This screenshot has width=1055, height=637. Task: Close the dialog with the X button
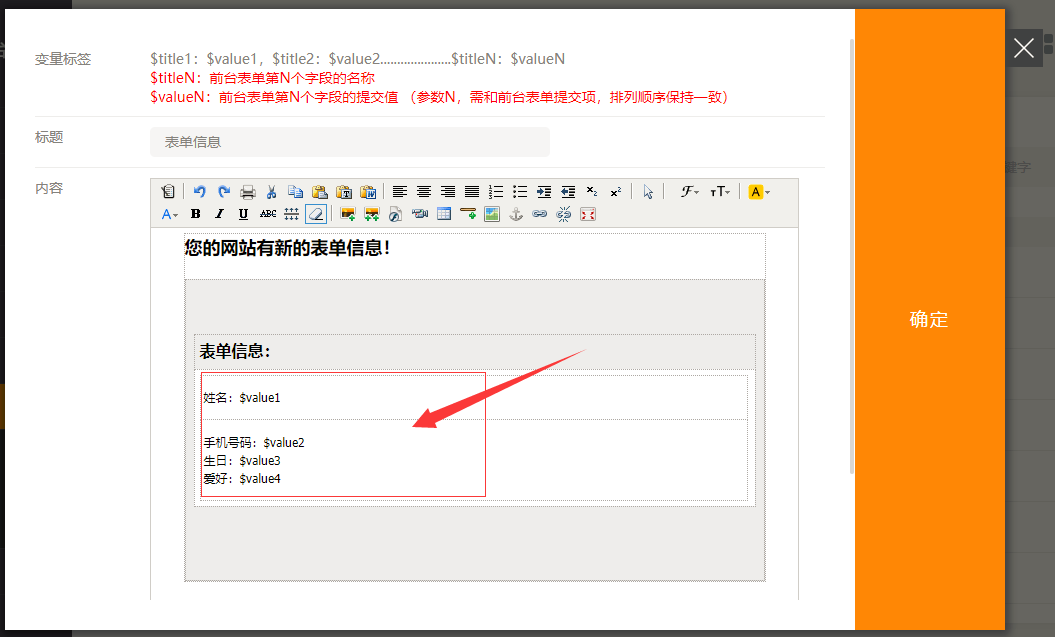(x=1023, y=48)
